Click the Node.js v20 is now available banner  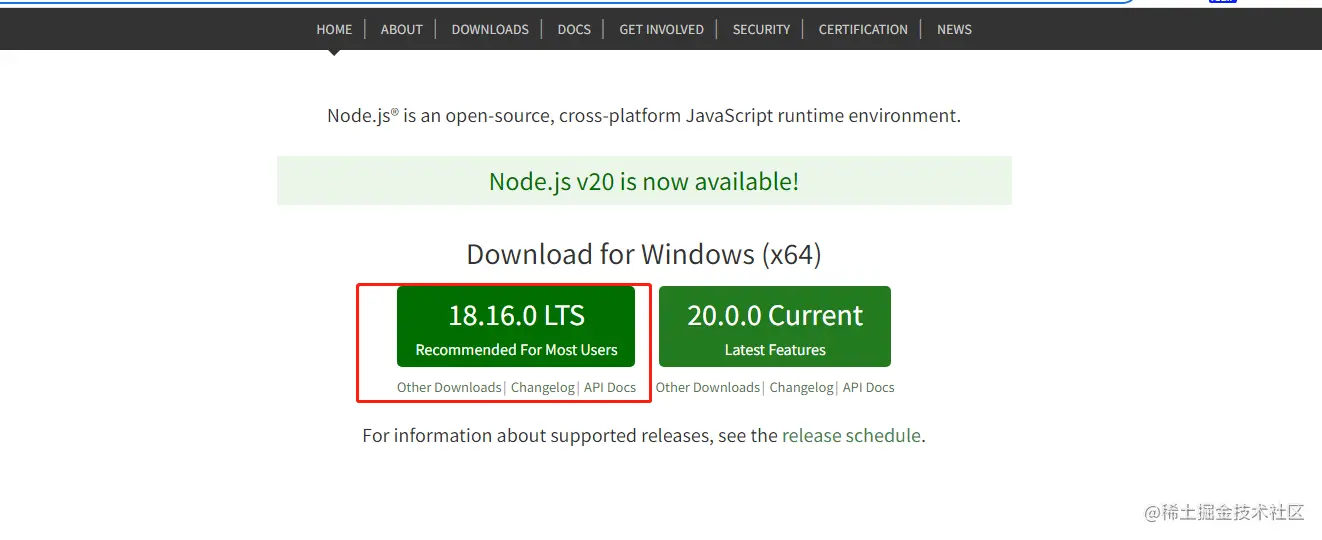644,181
